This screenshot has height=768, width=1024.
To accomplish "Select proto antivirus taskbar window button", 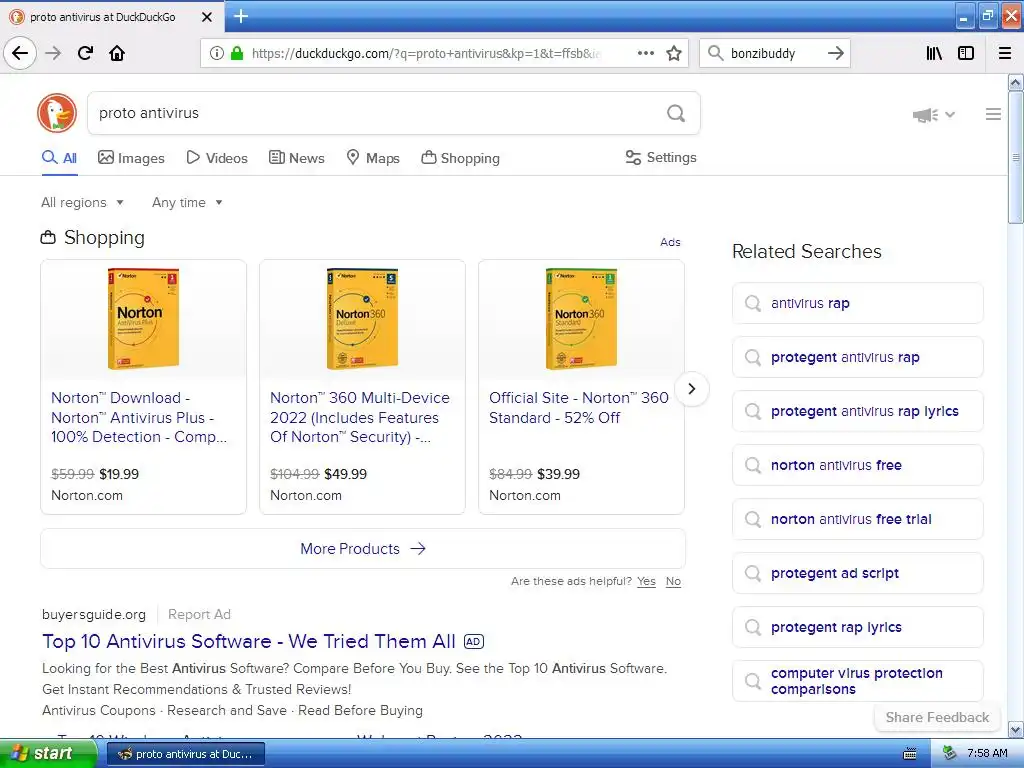I will (186, 754).
